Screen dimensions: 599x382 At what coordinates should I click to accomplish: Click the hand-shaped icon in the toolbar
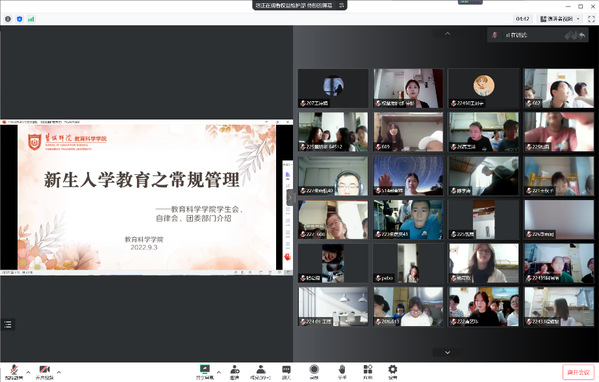click(342, 372)
